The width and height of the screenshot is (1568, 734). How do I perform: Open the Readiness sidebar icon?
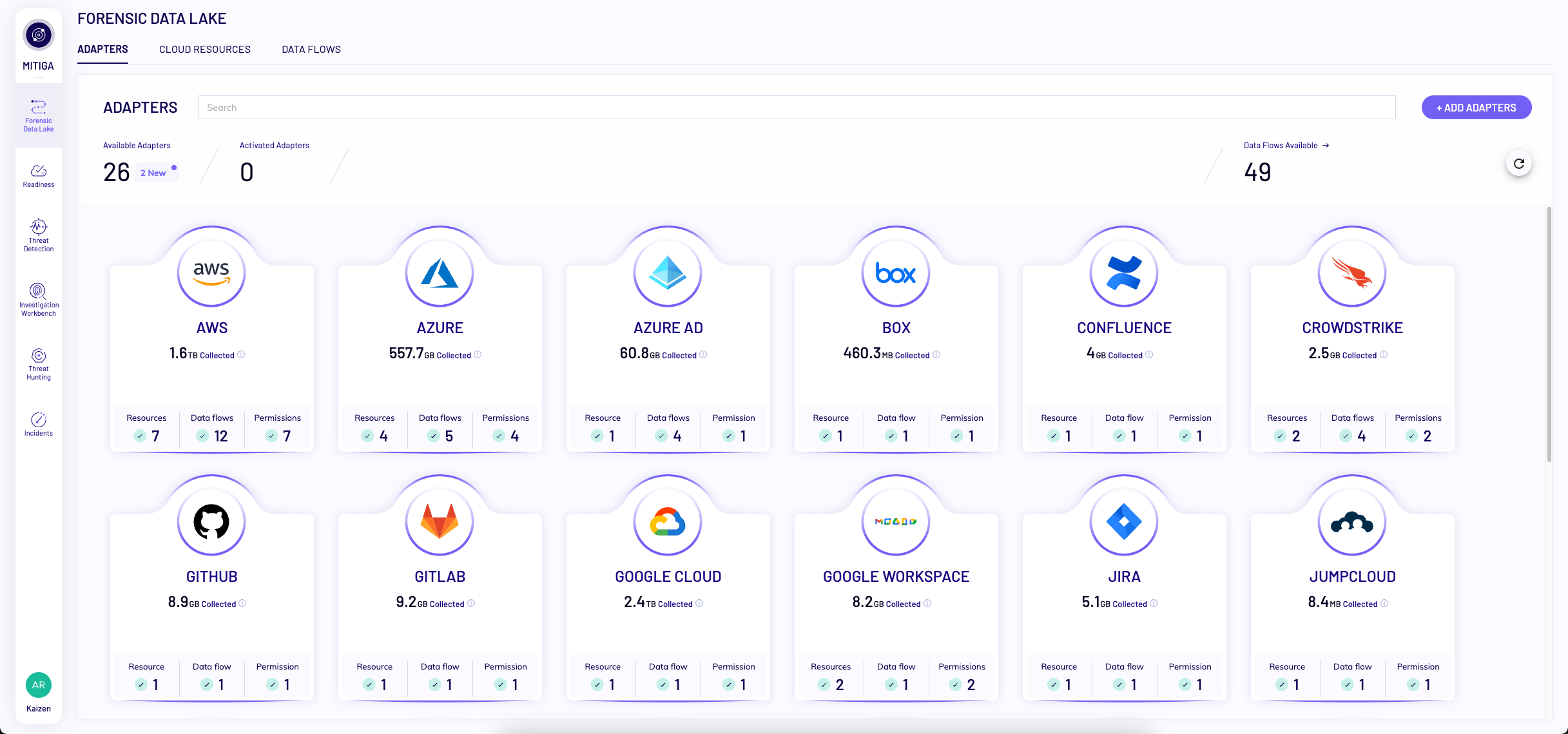point(39,176)
